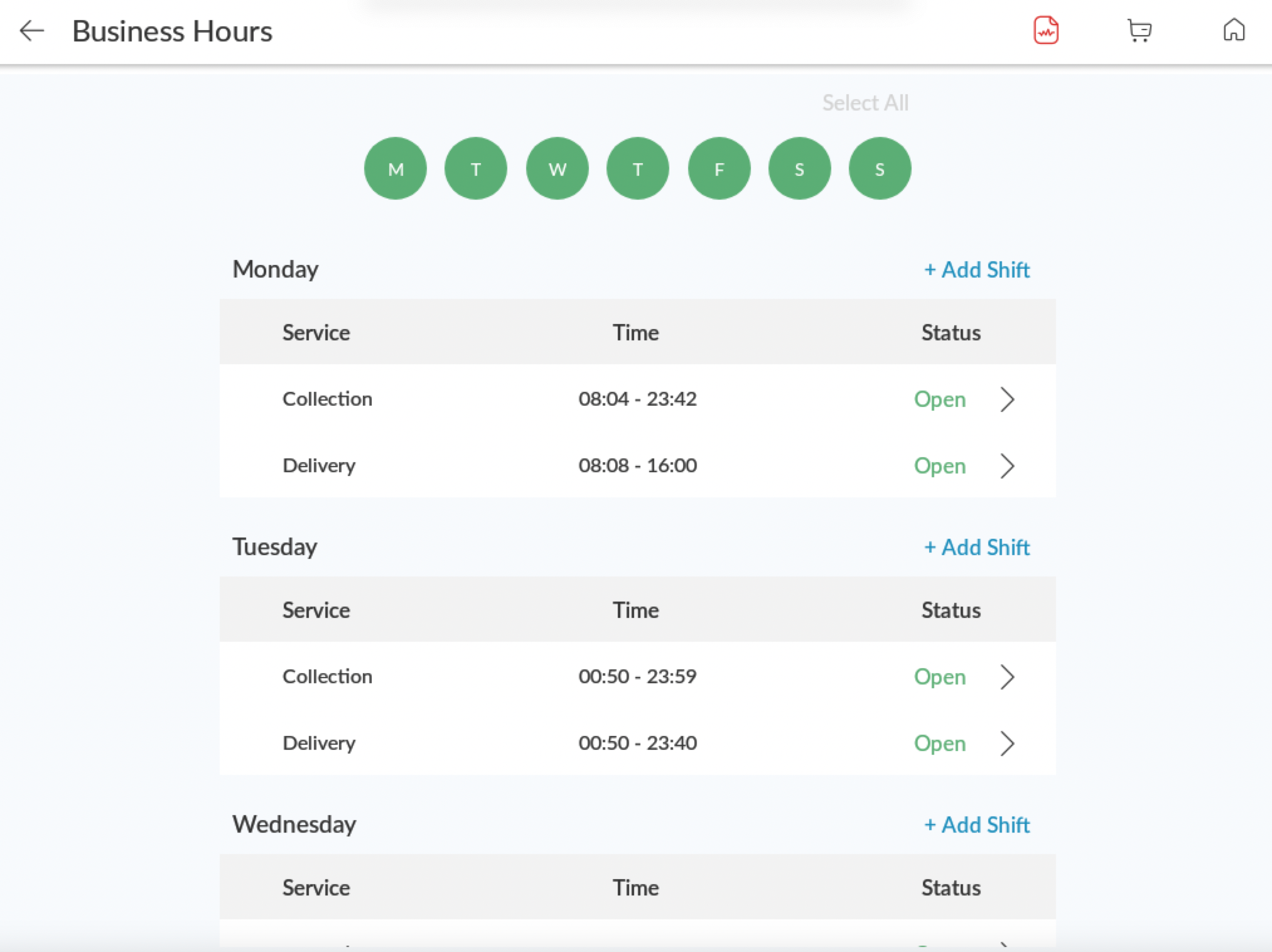Toggle Saturday first circle on
This screenshot has width=1272, height=952.
tap(799, 168)
